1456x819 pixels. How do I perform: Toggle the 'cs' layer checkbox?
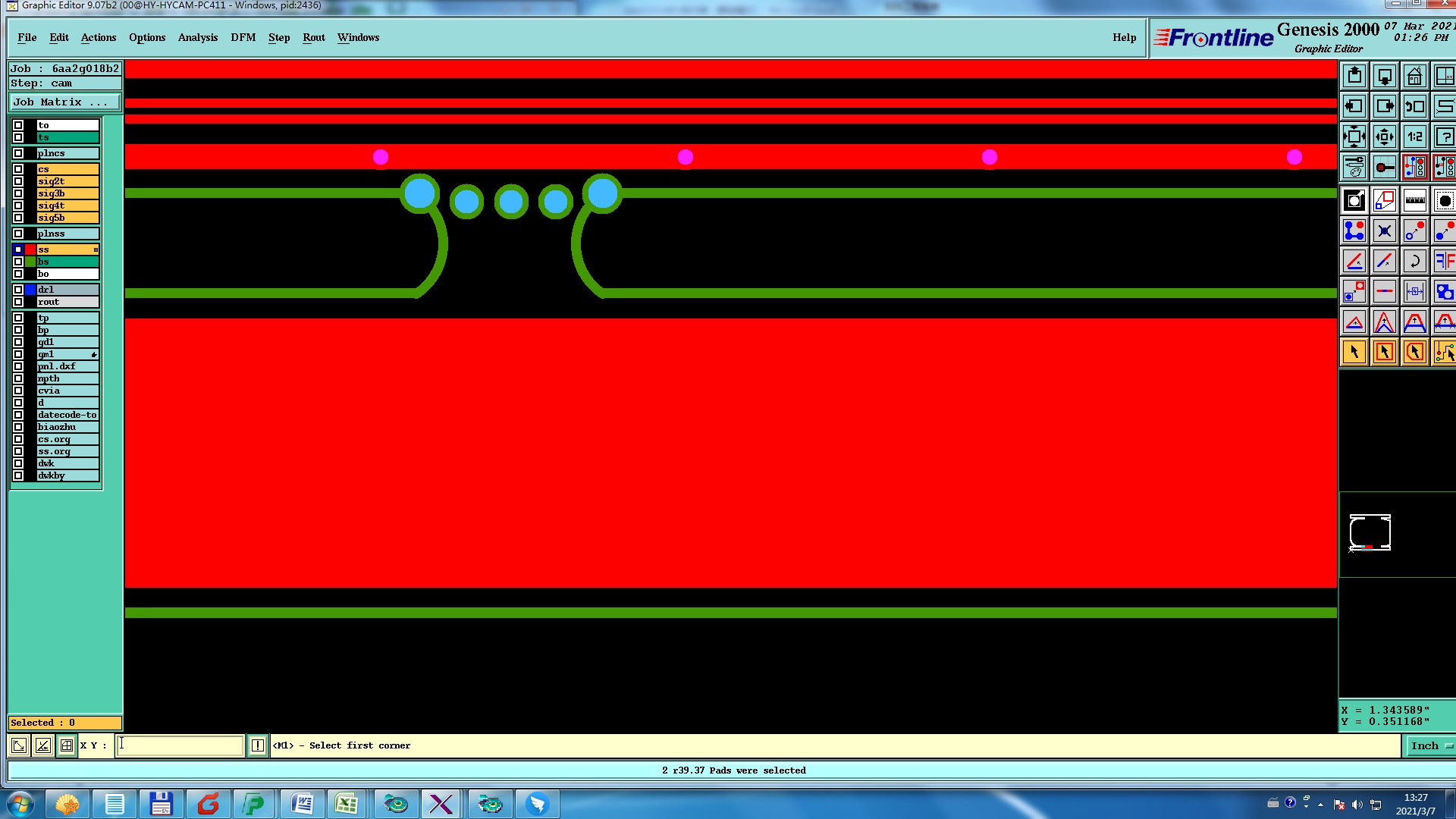click(x=18, y=169)
